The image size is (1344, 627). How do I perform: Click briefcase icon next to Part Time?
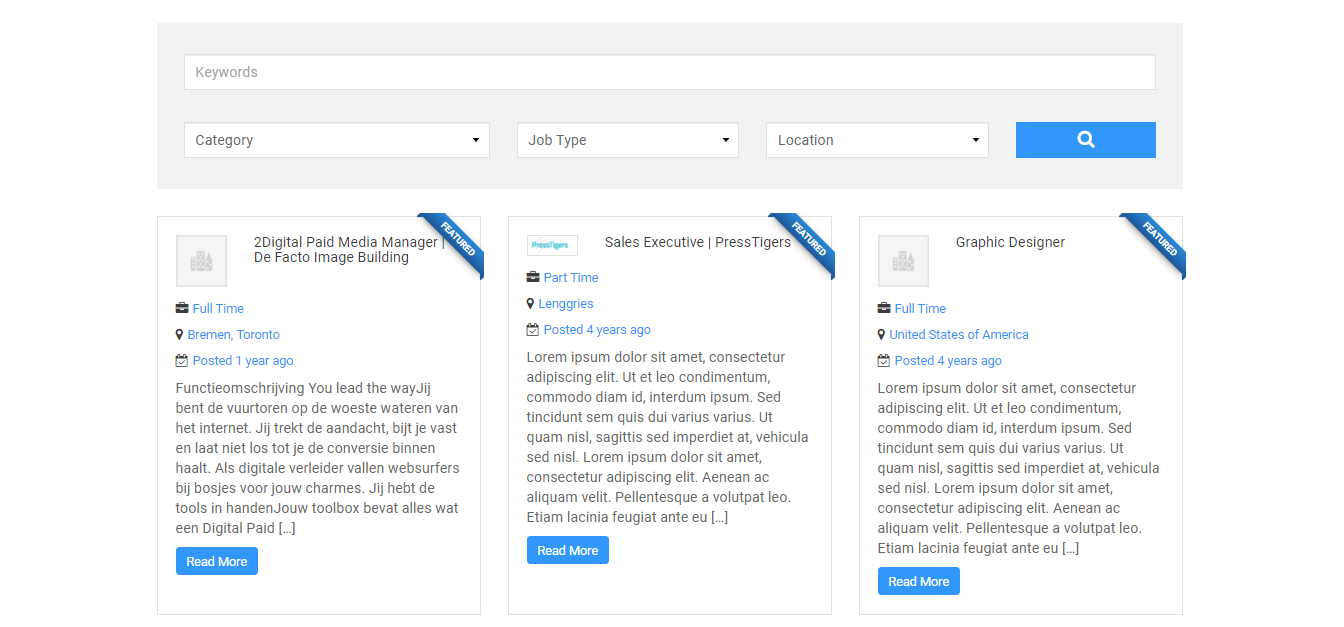coord(533,278)
